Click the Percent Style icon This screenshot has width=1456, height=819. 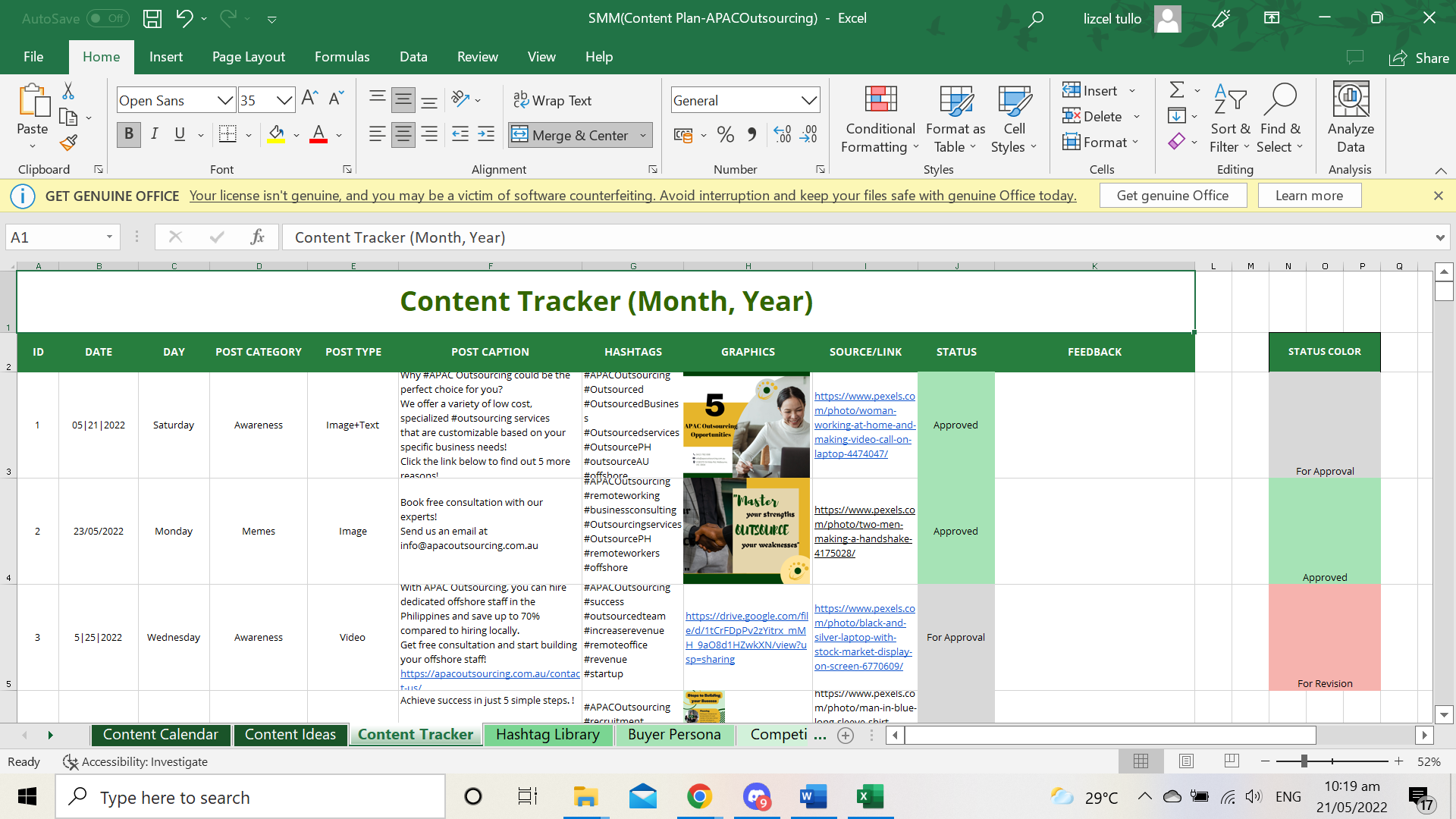point(725,135)
